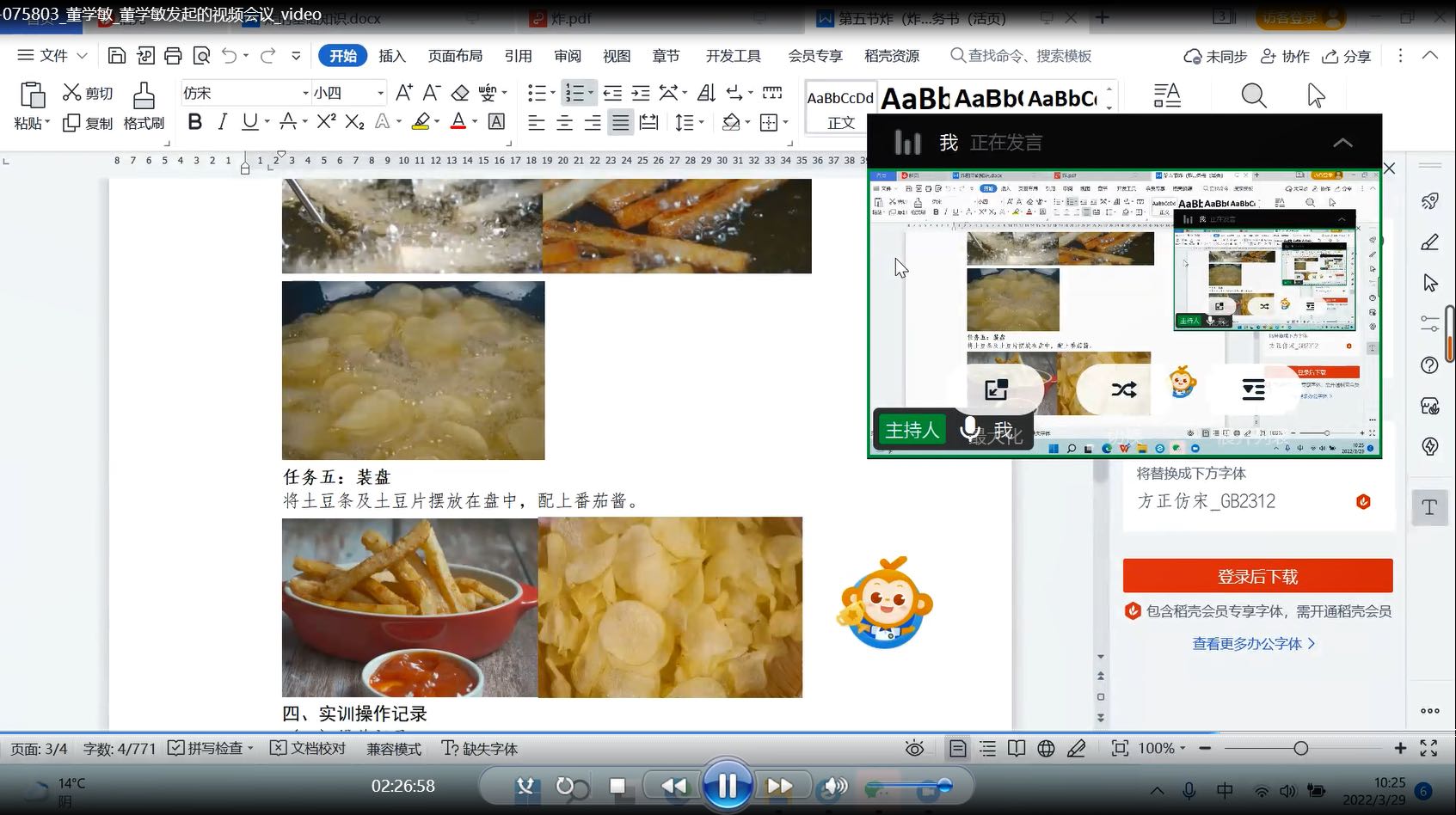Click the print icon in quick toolbar
Viewport: 1456px width, 815px height.
coord(173,56)
